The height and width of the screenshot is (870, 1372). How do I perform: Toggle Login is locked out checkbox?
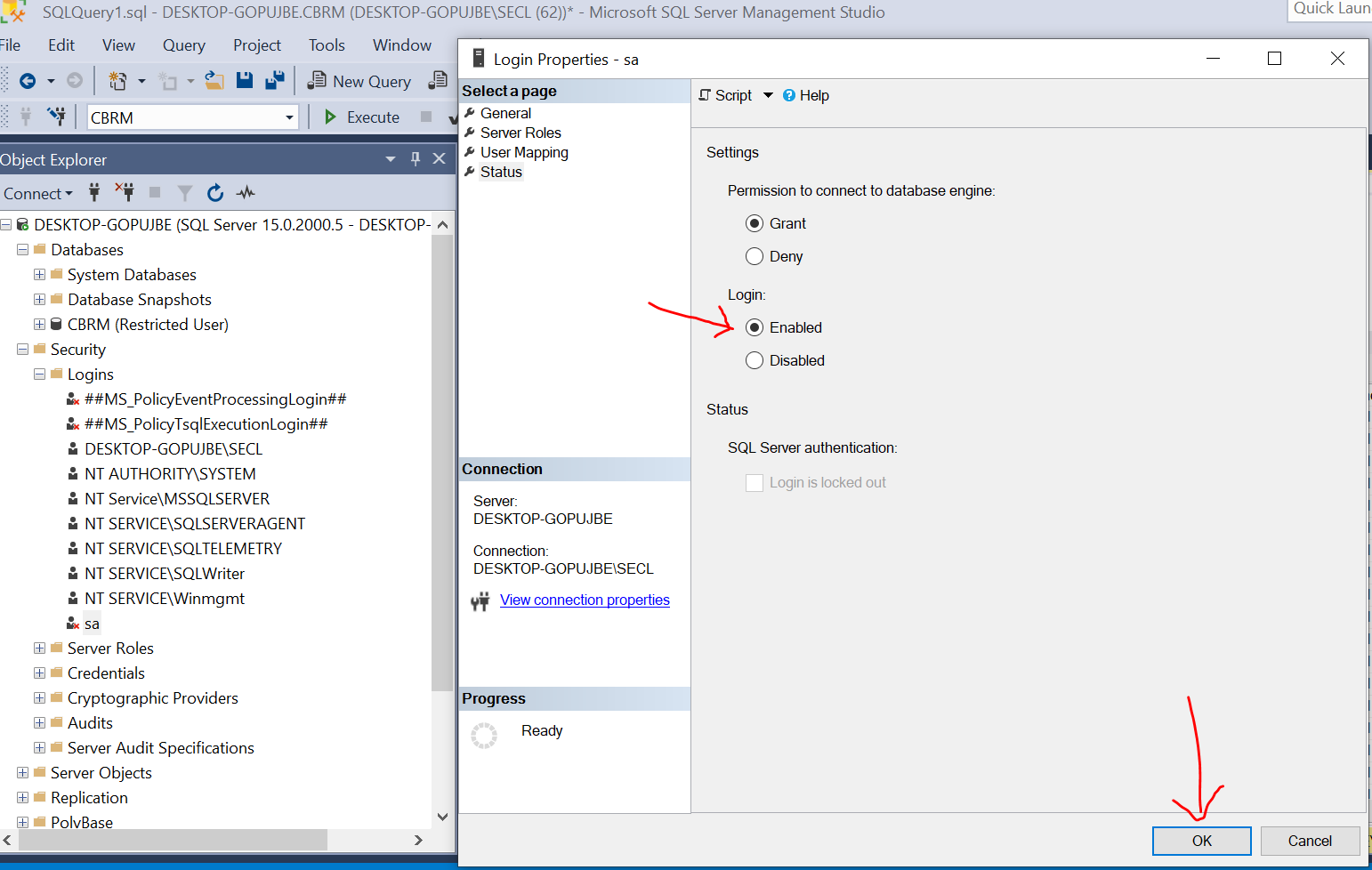tap(755, 482)
